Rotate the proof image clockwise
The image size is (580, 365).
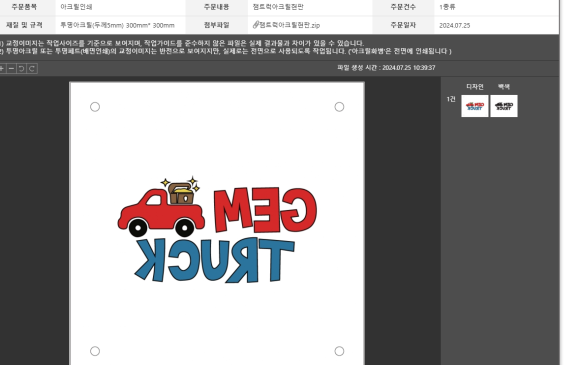(32, 68)
